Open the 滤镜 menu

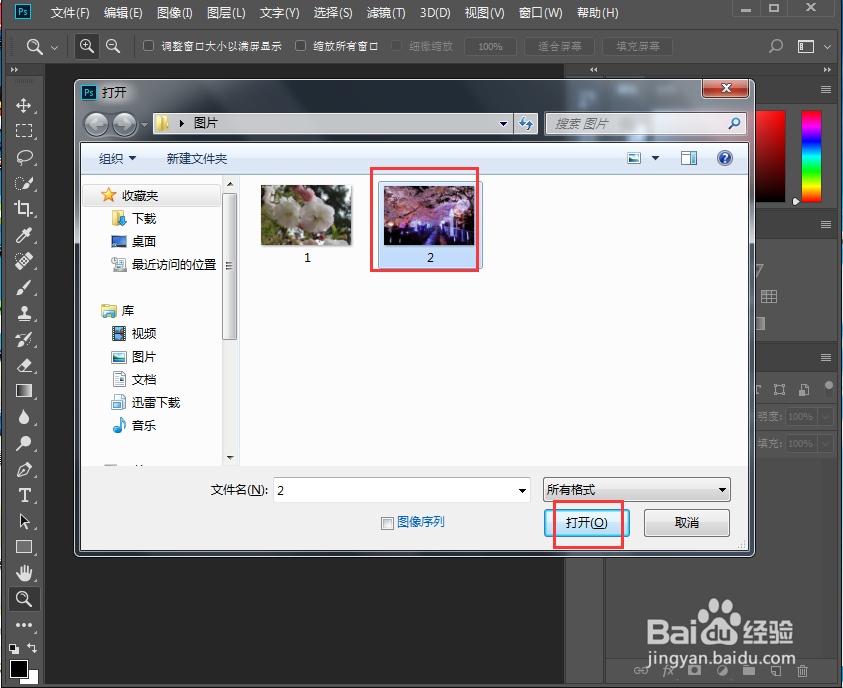click(384, 12)
